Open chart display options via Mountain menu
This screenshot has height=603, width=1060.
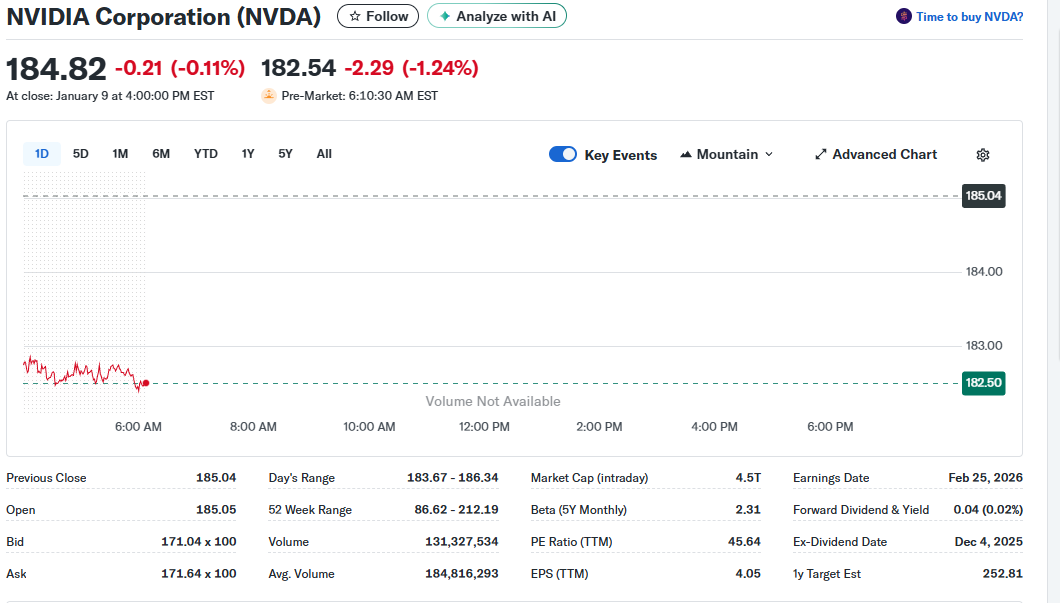(726, 154)
